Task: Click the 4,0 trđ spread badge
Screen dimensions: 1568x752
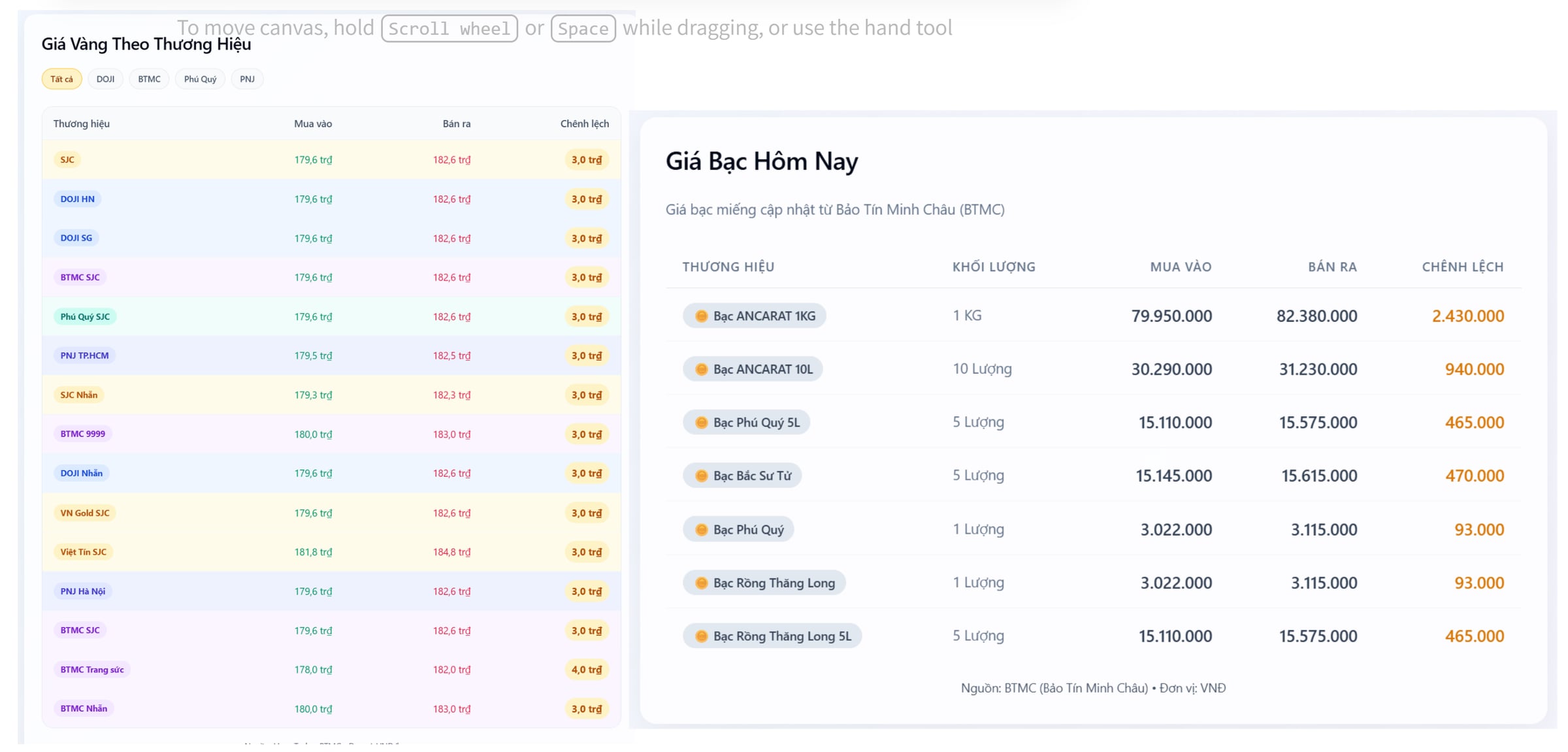Action: coord(587,670)
